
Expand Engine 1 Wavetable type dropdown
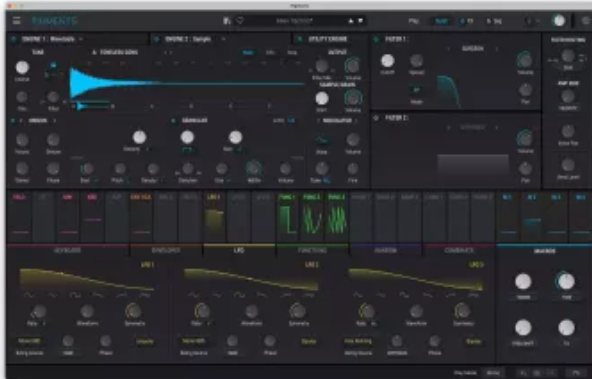pos(81,39)
